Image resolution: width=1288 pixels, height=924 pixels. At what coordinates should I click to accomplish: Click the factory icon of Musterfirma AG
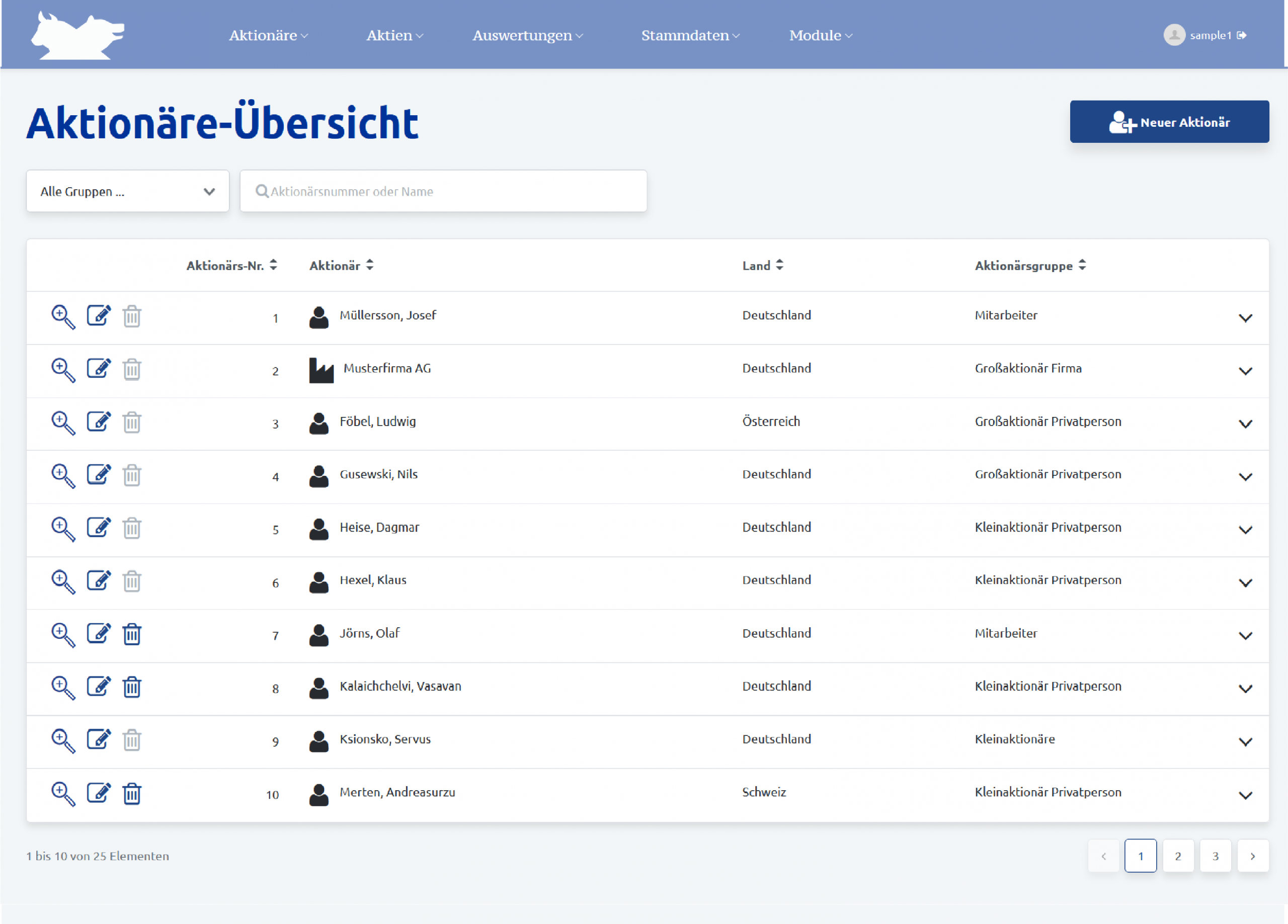click(x=321, y=370)
